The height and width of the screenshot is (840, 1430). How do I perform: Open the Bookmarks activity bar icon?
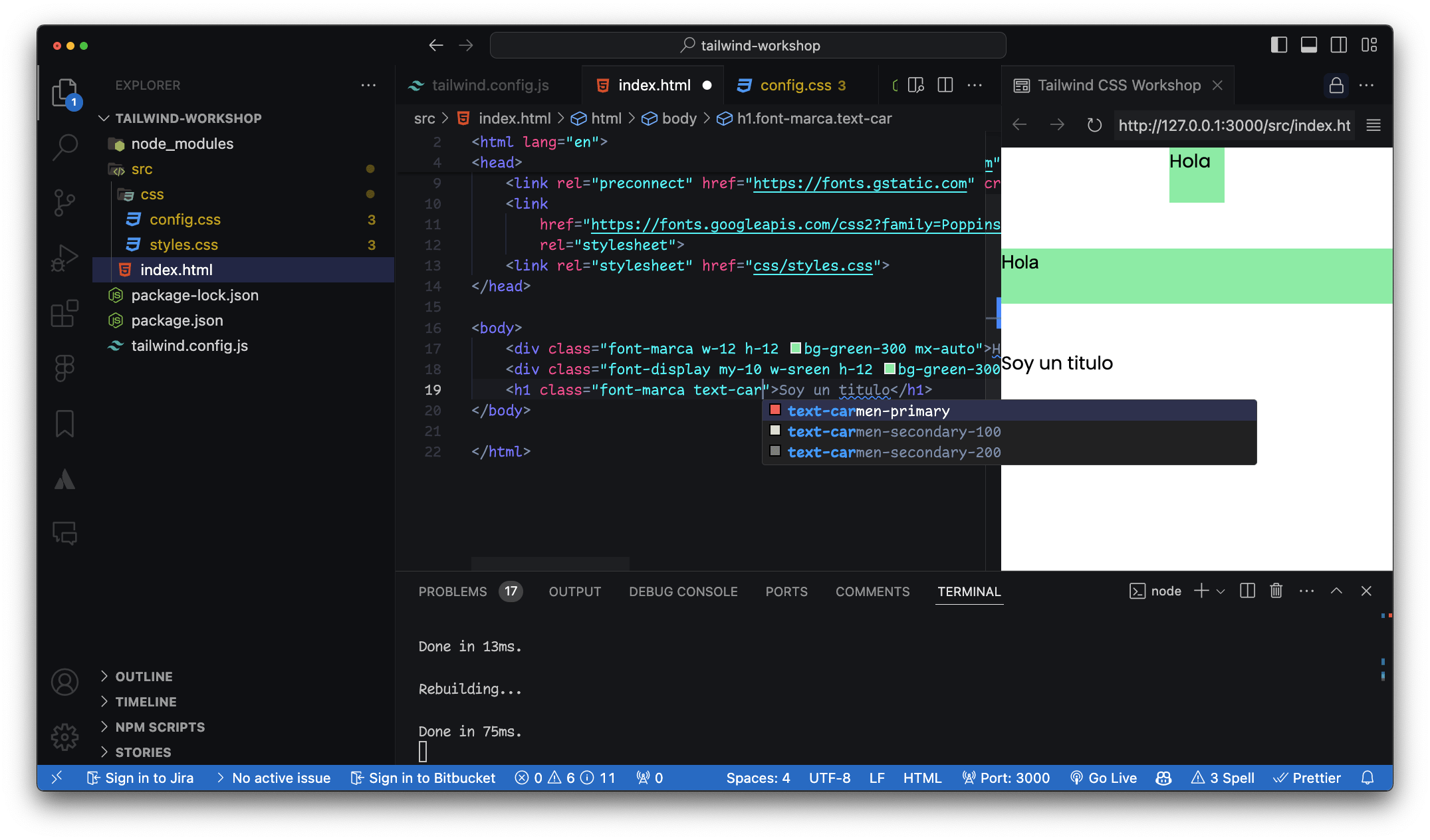pyautogui.click(x=64, y=423)
